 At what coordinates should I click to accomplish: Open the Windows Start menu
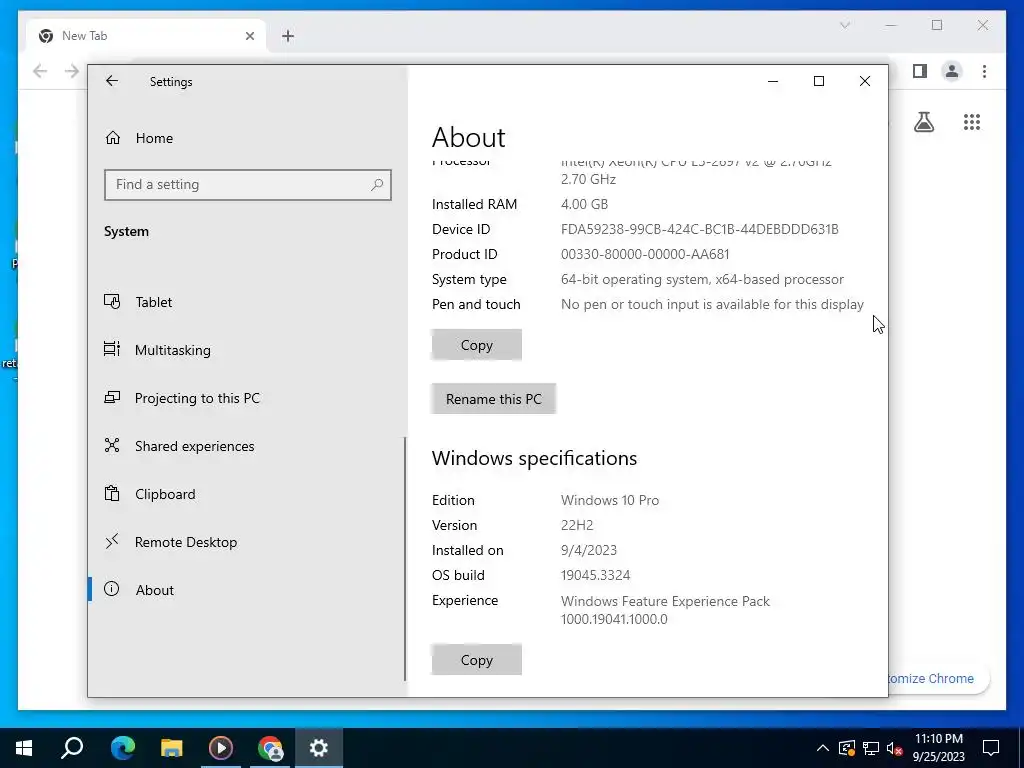24,748
